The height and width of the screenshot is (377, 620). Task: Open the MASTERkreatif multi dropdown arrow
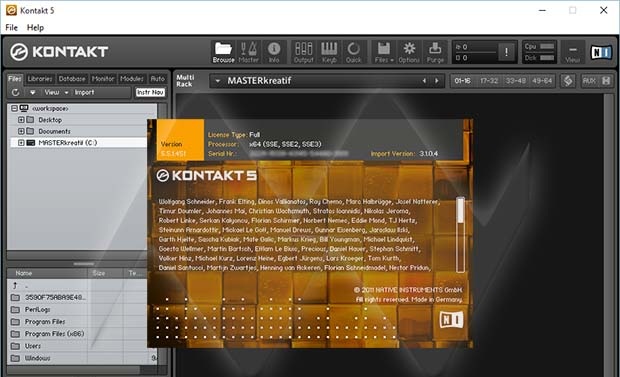coord(217,81)
